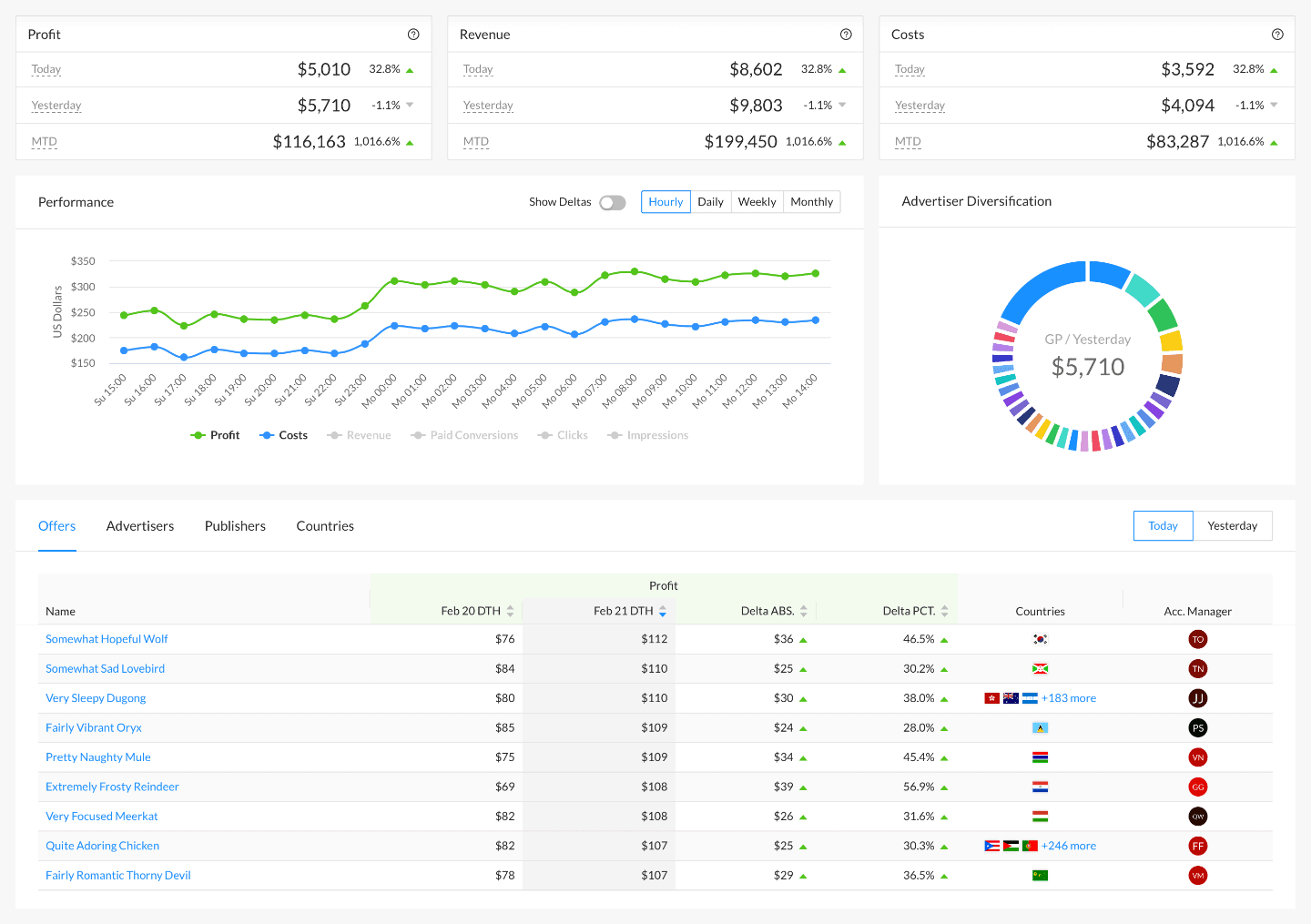Click the help icon in Revenue card
The height and width of the screenshot is (924, 1311).
coord(846,35)
